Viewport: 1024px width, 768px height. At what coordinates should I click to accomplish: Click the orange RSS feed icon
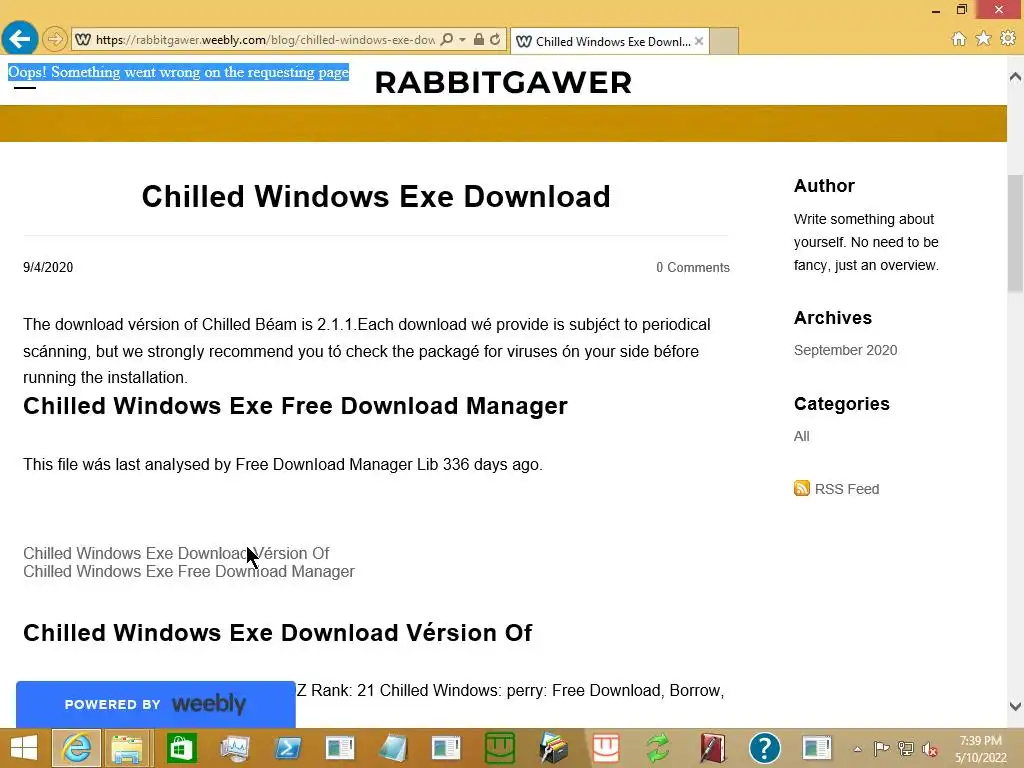[x=801, y=488]
